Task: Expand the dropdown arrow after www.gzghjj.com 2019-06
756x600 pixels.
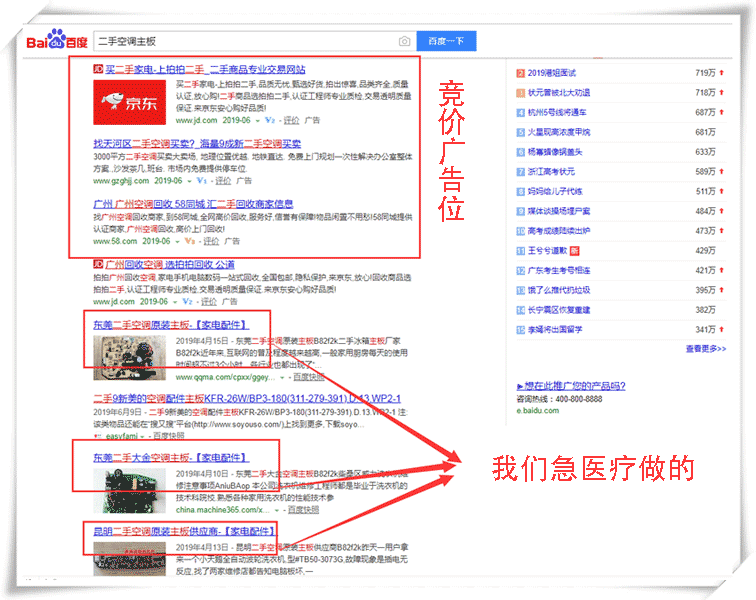Action: (x=188, y=181)
